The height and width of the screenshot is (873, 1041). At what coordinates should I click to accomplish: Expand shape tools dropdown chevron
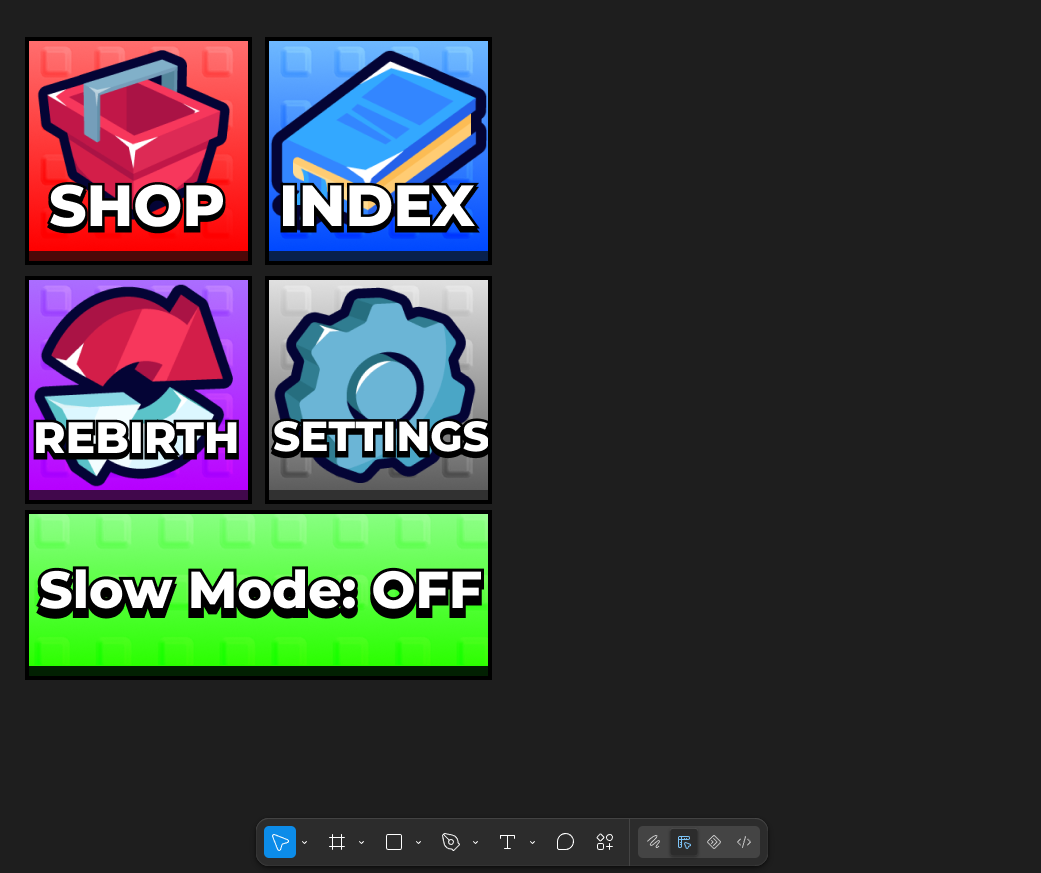[418, 842]
